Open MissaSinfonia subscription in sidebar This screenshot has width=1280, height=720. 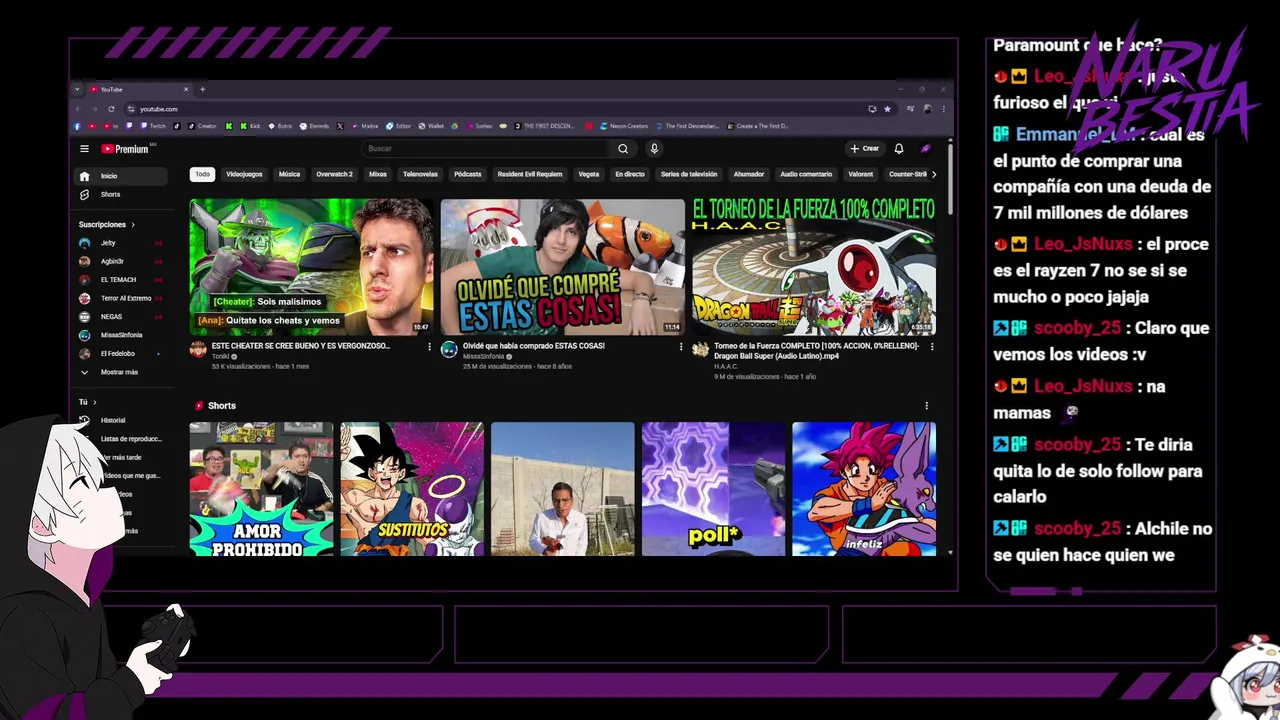[121, 335]
